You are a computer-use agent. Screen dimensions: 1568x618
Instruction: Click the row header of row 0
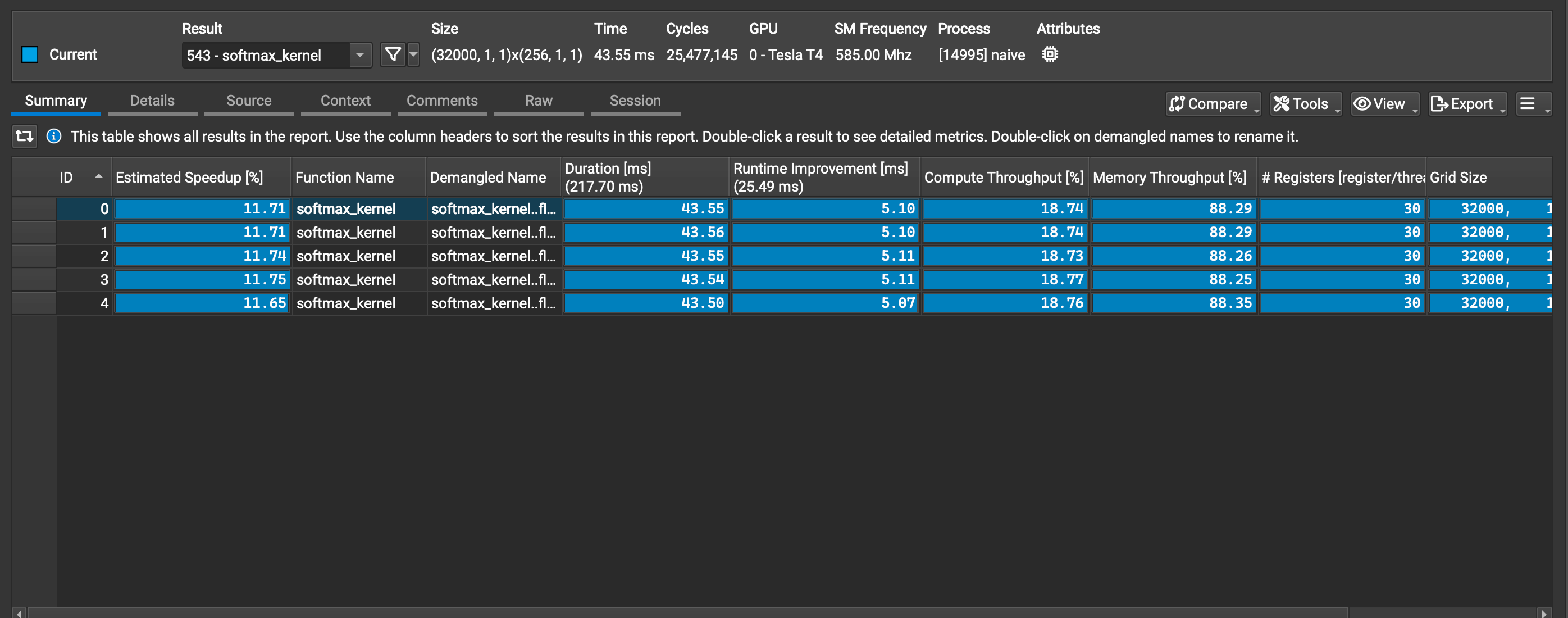[34, 209]
